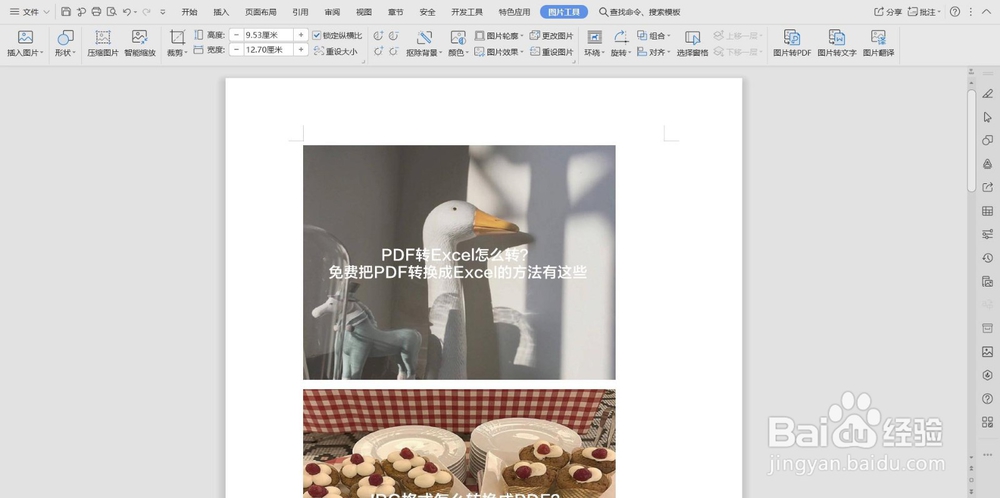
Task: Switch to the Review (审阅) tab
Action: (x=332, y=12)
